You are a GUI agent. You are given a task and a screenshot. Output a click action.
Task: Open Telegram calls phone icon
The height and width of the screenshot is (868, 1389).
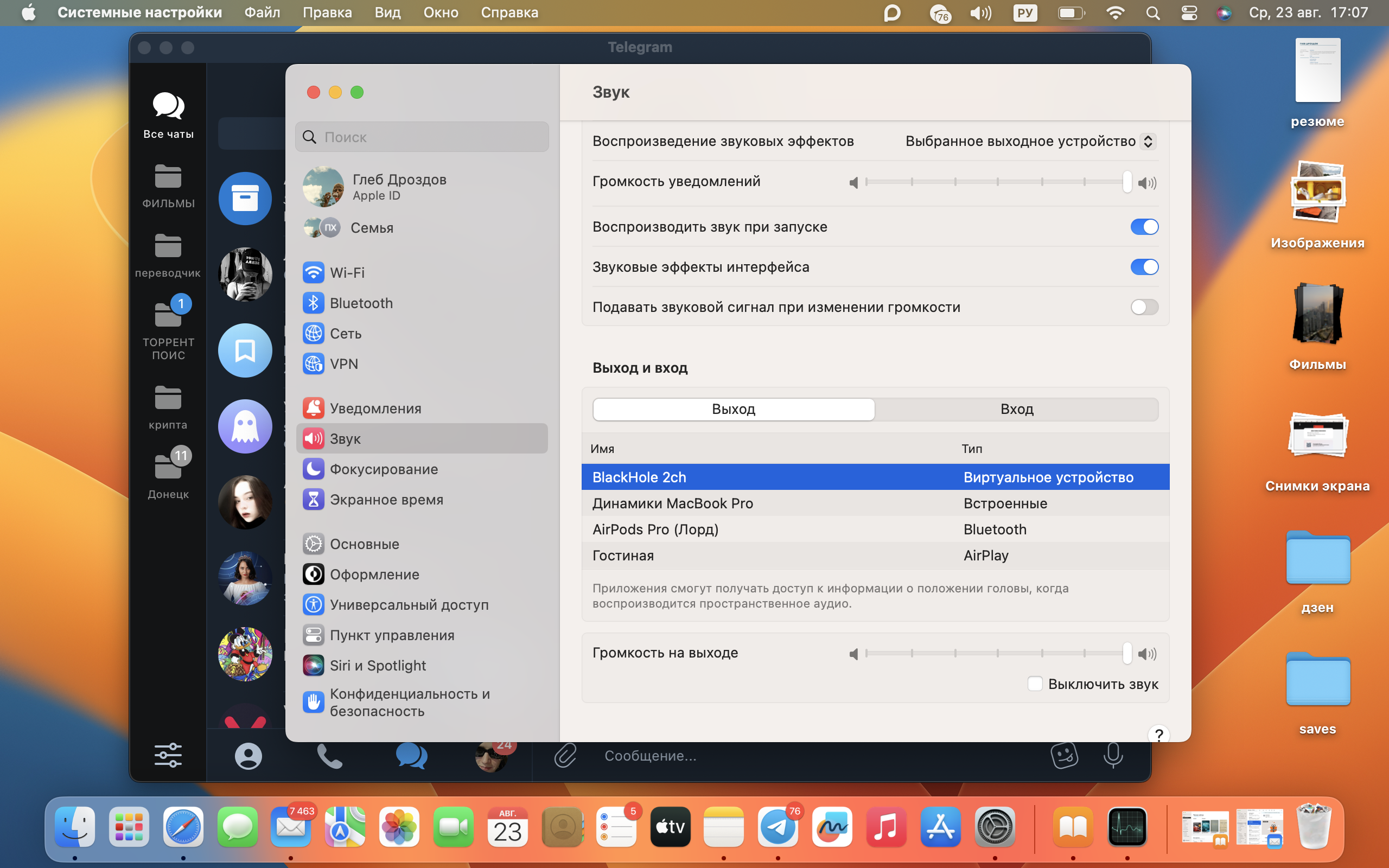point(329,756)
